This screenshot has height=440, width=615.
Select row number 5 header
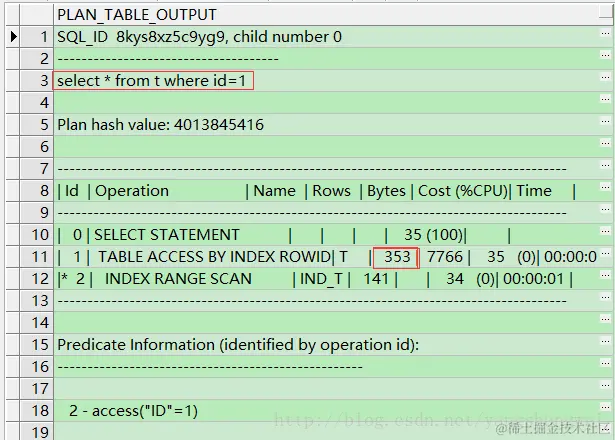point(36,125)
